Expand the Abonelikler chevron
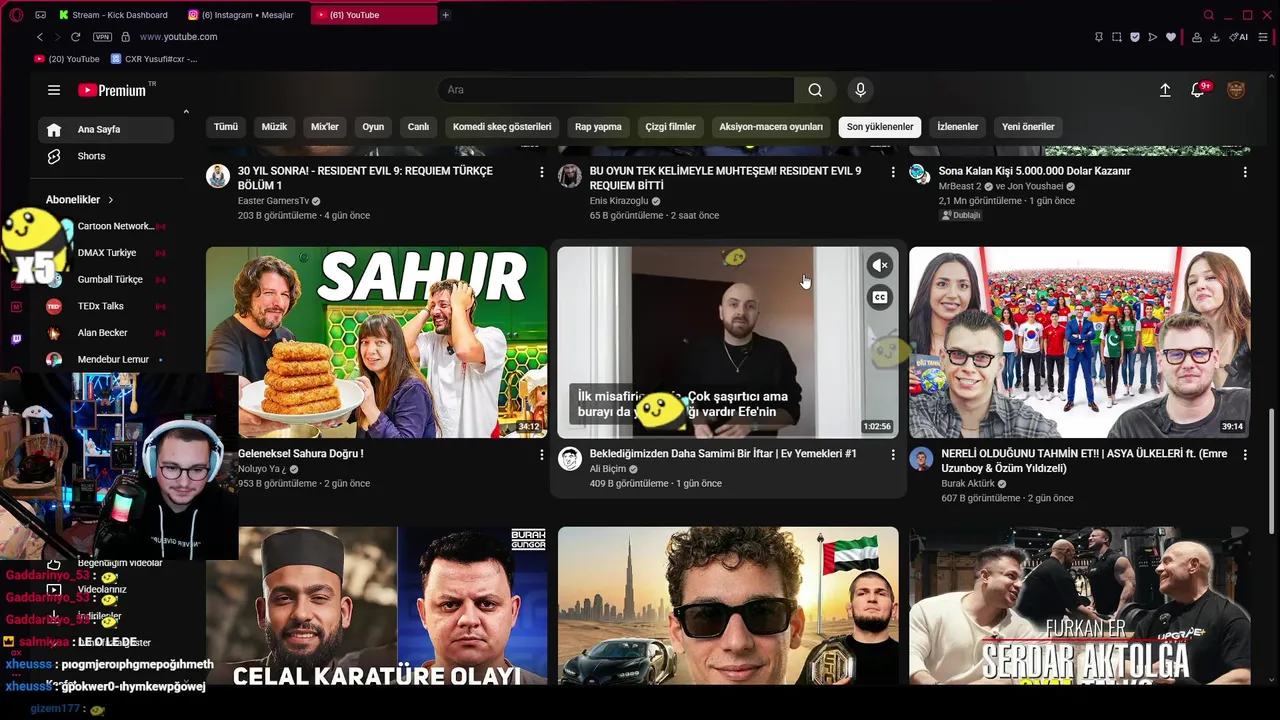The image size is (1280, 720). tap(111, 200)
